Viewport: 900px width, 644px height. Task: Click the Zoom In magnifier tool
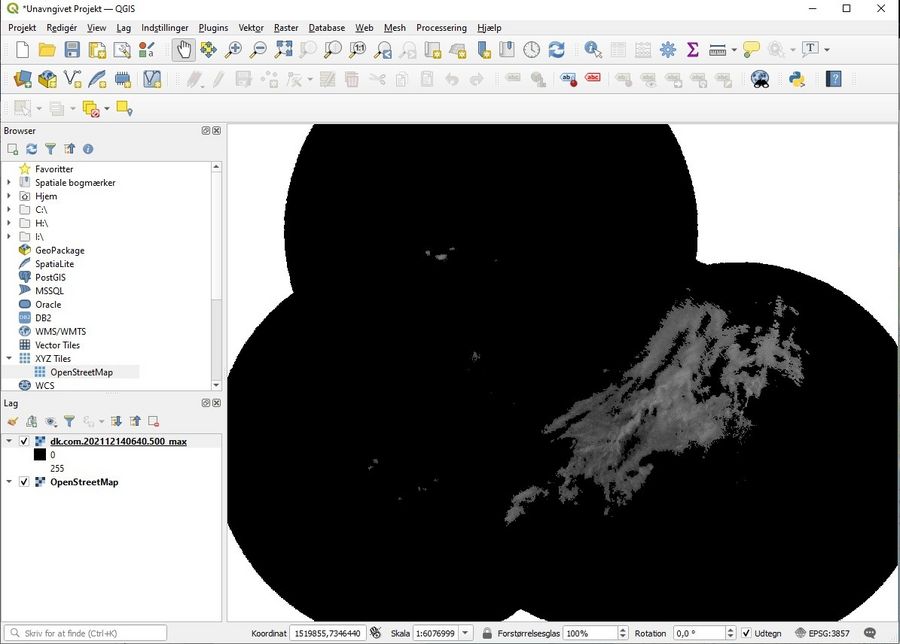(x=234, y=49)
